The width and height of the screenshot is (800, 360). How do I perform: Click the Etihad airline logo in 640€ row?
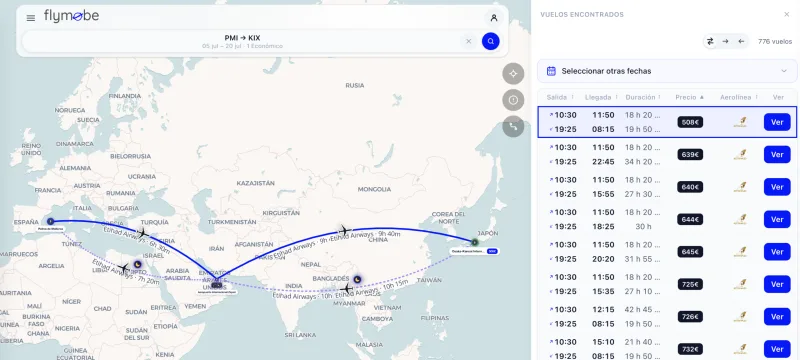(x=740, y=187)
